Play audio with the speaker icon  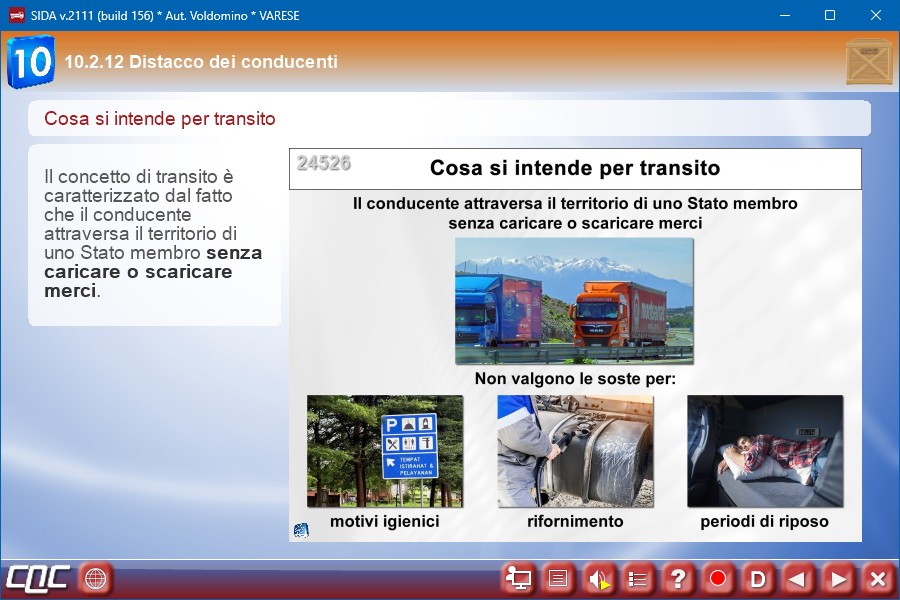[x=598, y=578]
